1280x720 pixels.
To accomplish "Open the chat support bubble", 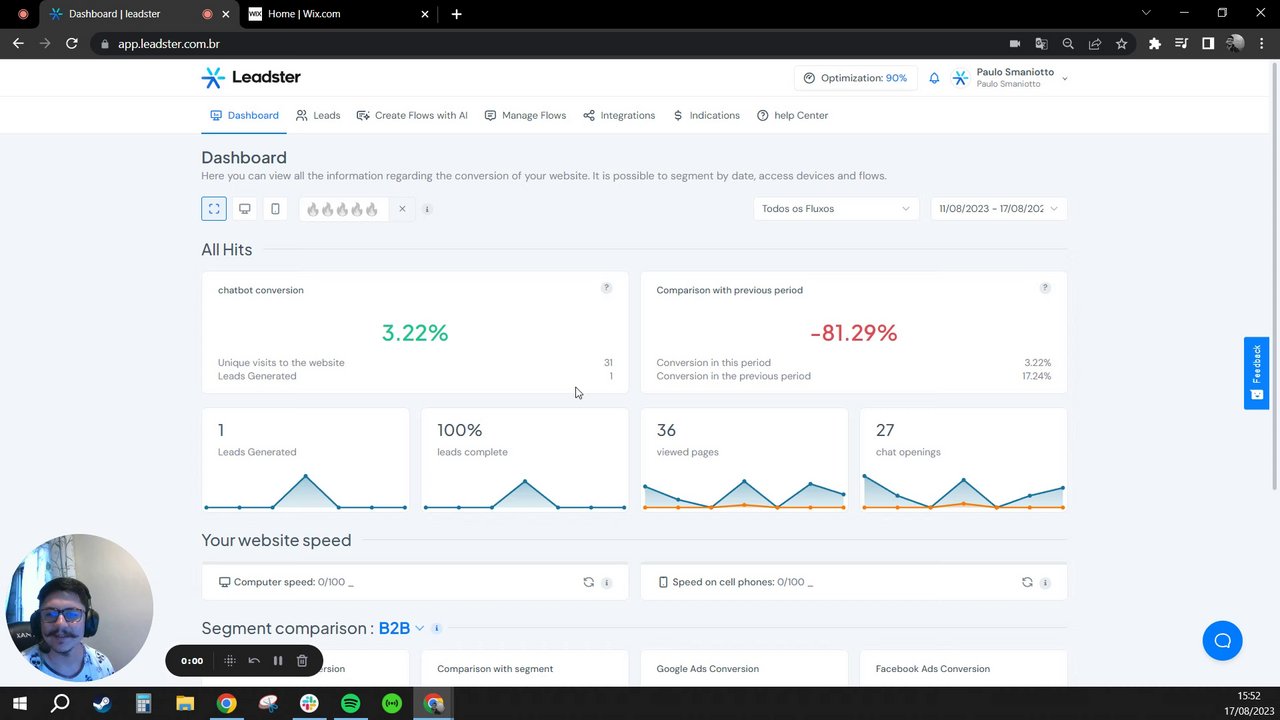I will click(1222, 641).
